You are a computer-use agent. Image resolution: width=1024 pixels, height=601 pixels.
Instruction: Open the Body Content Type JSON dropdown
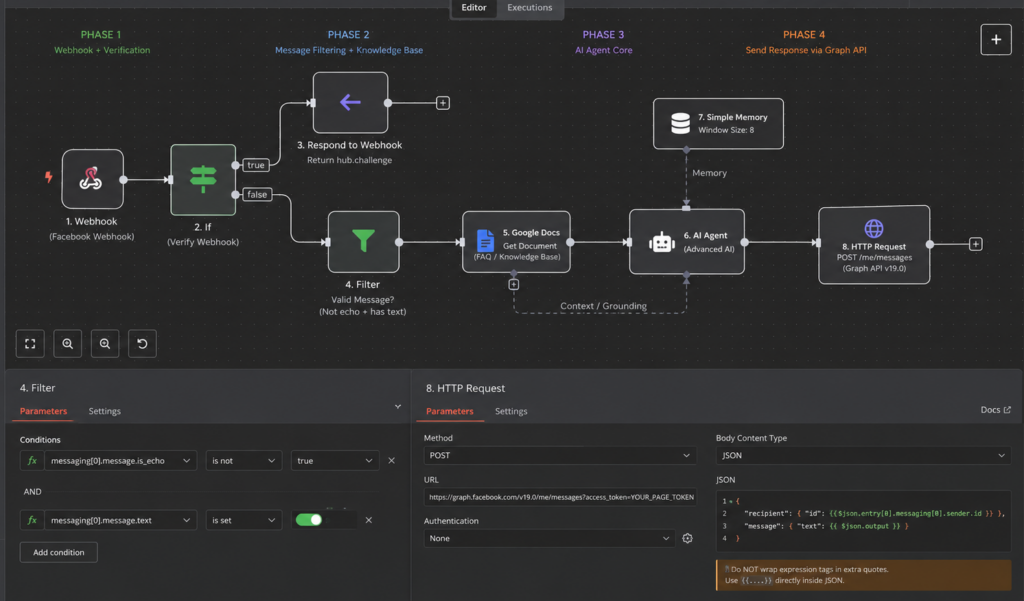863,455
